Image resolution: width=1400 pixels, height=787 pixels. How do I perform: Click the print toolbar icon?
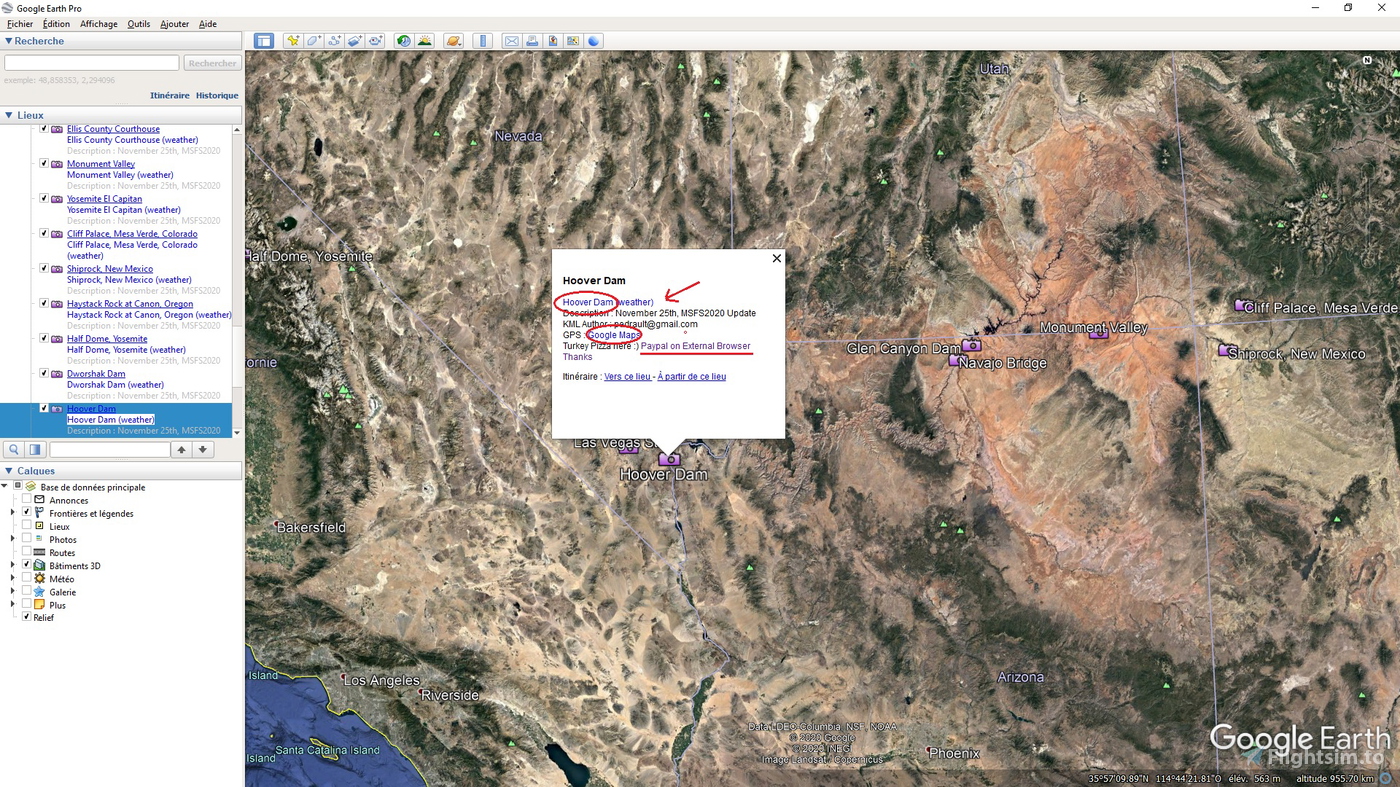[532, 40]
